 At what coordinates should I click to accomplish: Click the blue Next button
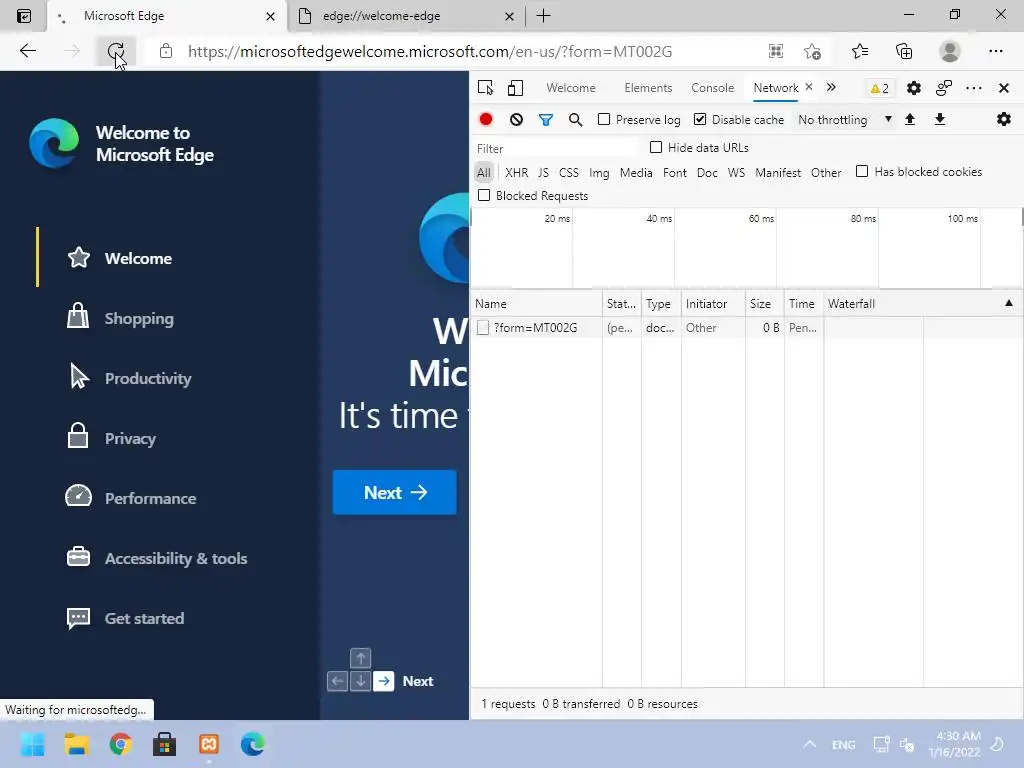[394, 492]
